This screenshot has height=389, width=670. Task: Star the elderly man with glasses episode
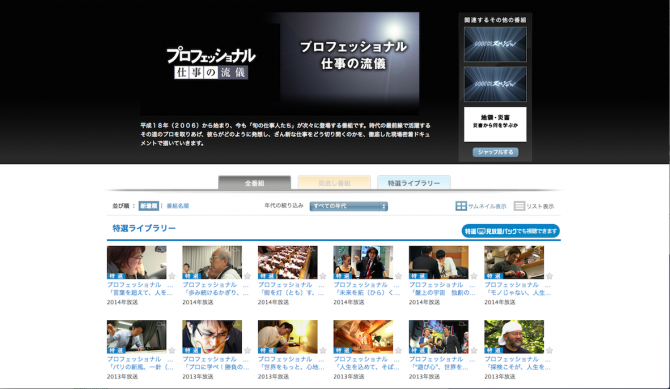tap(247, 276)
